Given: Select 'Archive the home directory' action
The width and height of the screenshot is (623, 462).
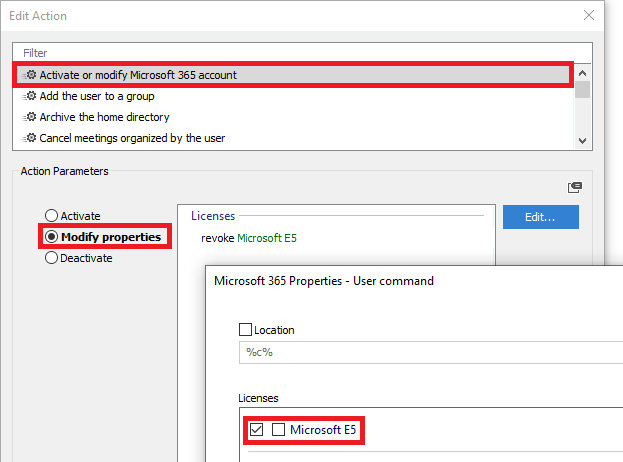Looking at the screenshot, I should point(293,117).
